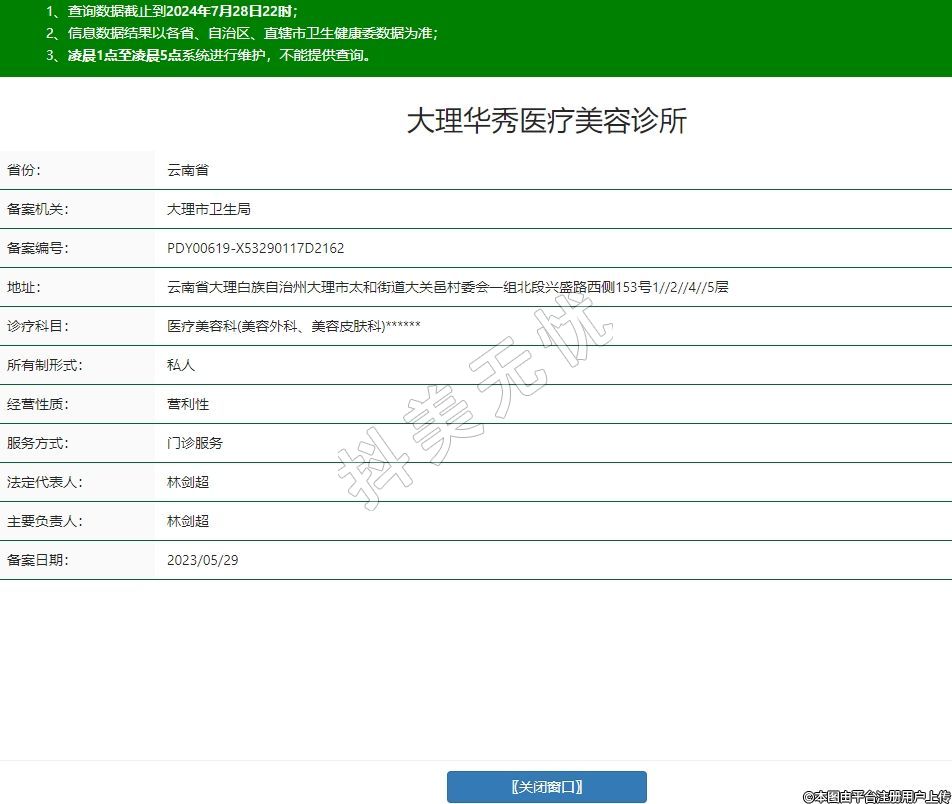
Task: Click 林剑超 in the 法定代表人 row
Action: click(x=188, y=482)
